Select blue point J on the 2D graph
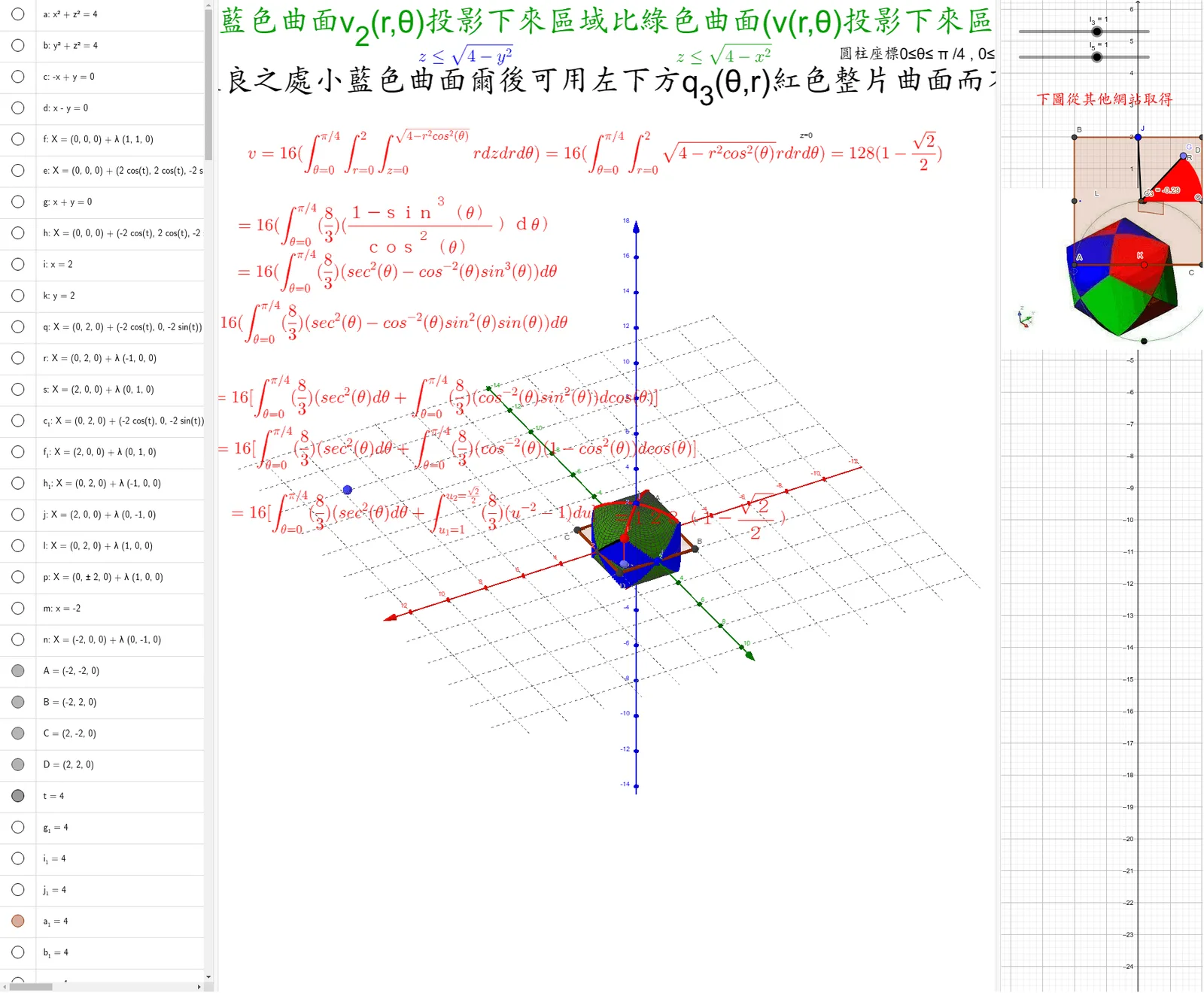This screenshot has width=1204, height=993. (x=1138, y=137)
